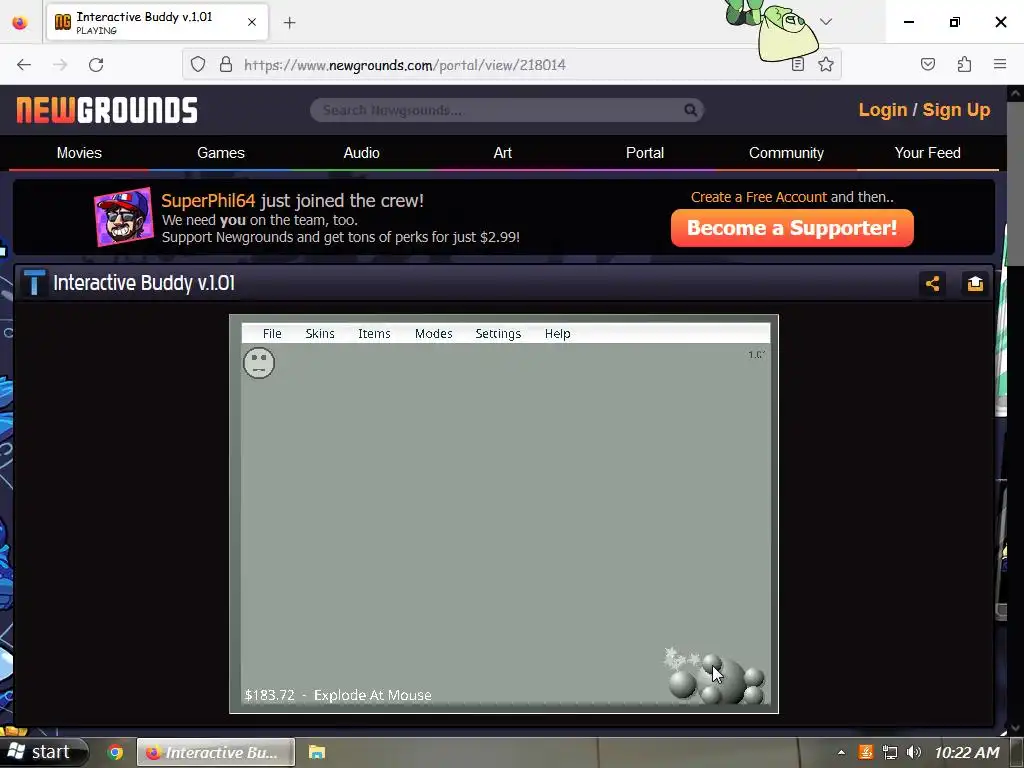Go to the Art section

(503, 153)
